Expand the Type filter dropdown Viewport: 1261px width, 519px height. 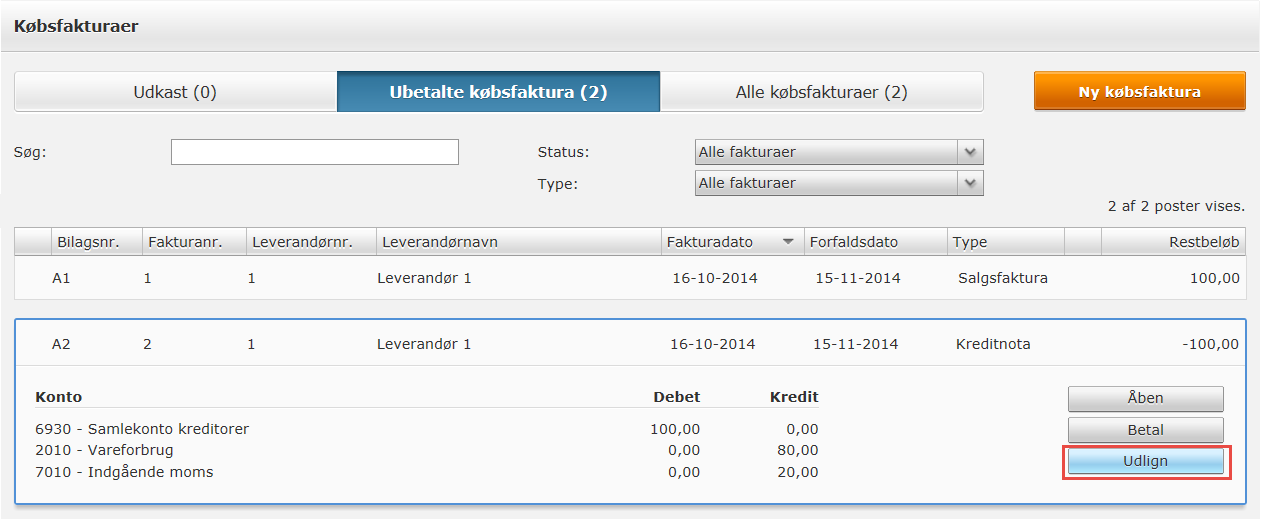tap(839, 183)
